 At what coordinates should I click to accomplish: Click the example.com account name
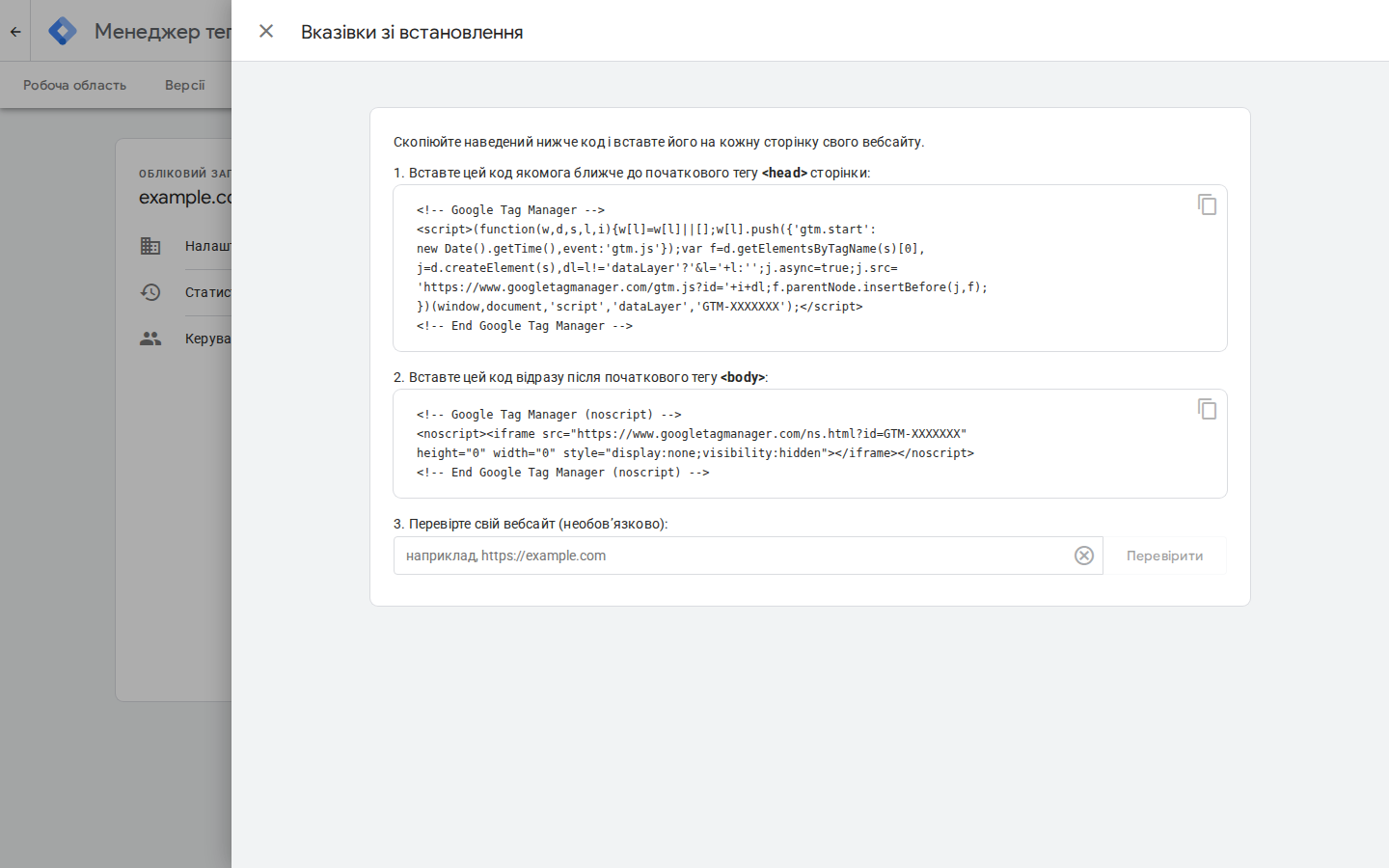(185, 197)
